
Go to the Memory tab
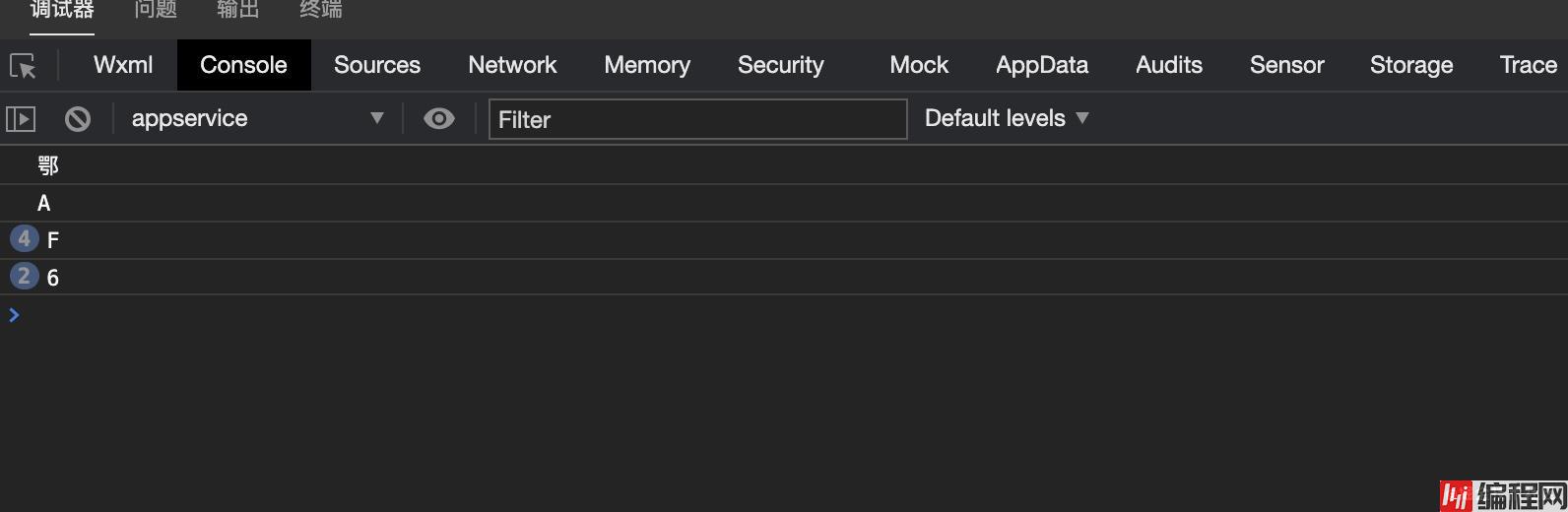coord(647,65)
